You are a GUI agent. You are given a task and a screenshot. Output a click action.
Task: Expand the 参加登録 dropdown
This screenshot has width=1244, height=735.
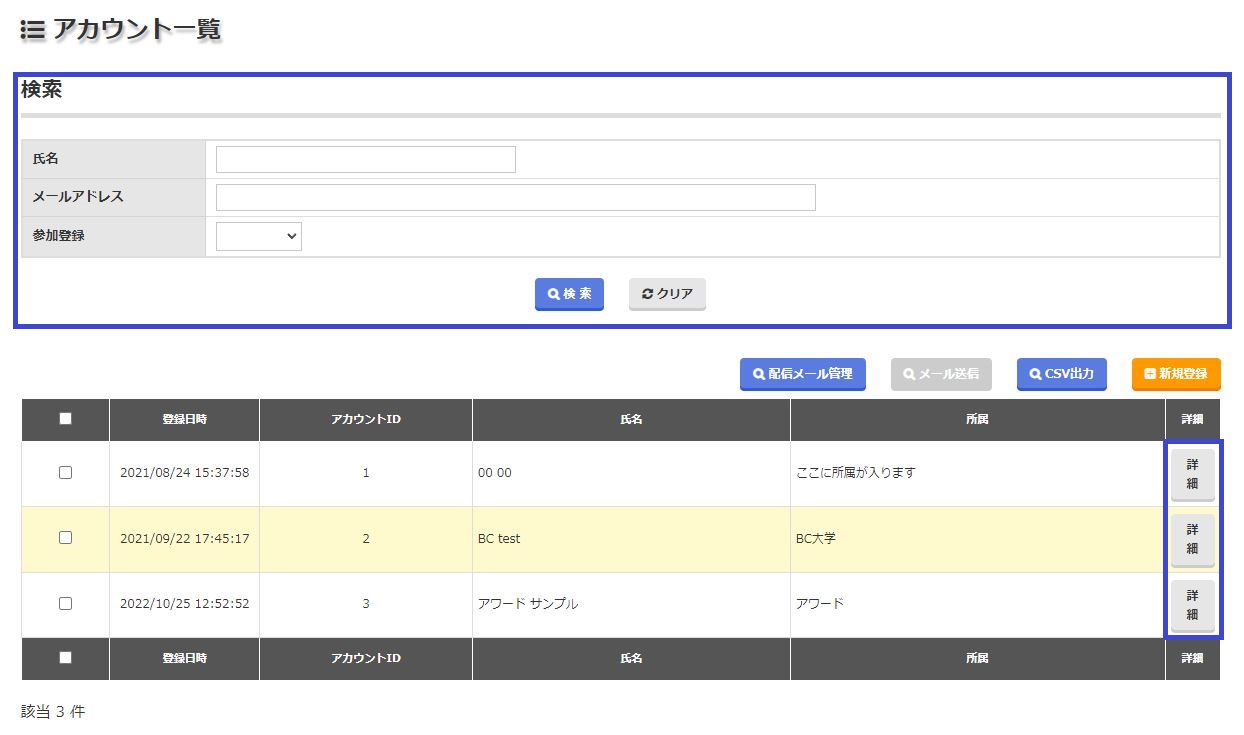(259, 236)
